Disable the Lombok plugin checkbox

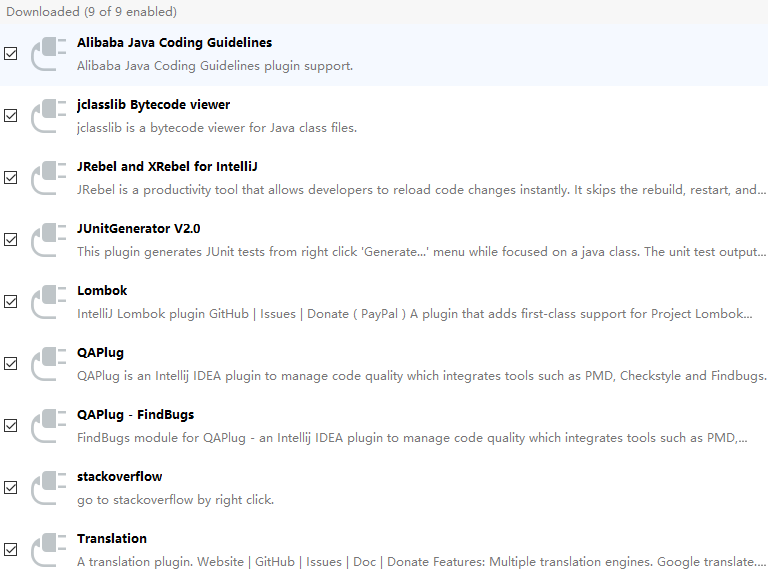[11, 302]
